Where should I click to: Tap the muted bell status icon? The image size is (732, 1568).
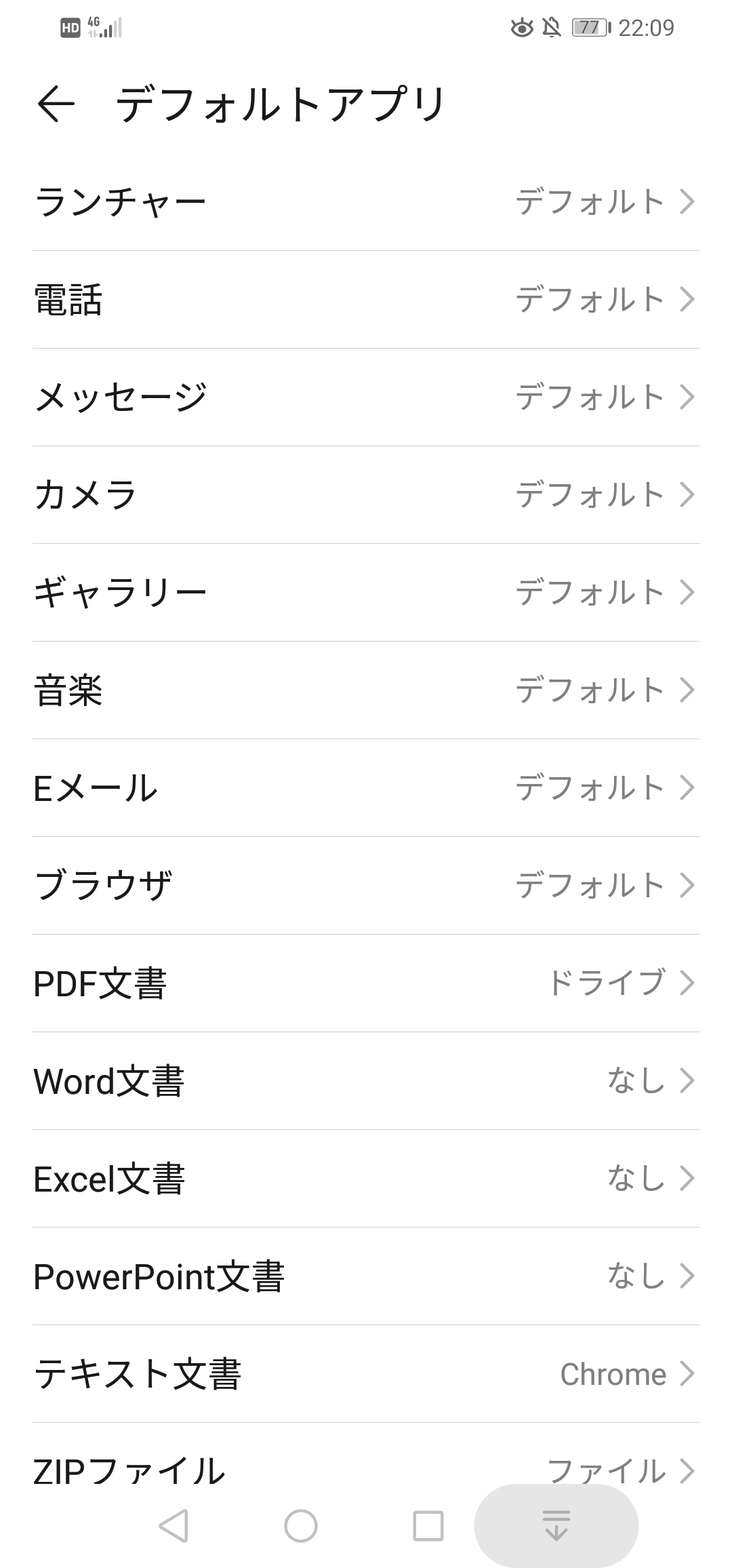(552, 28)
